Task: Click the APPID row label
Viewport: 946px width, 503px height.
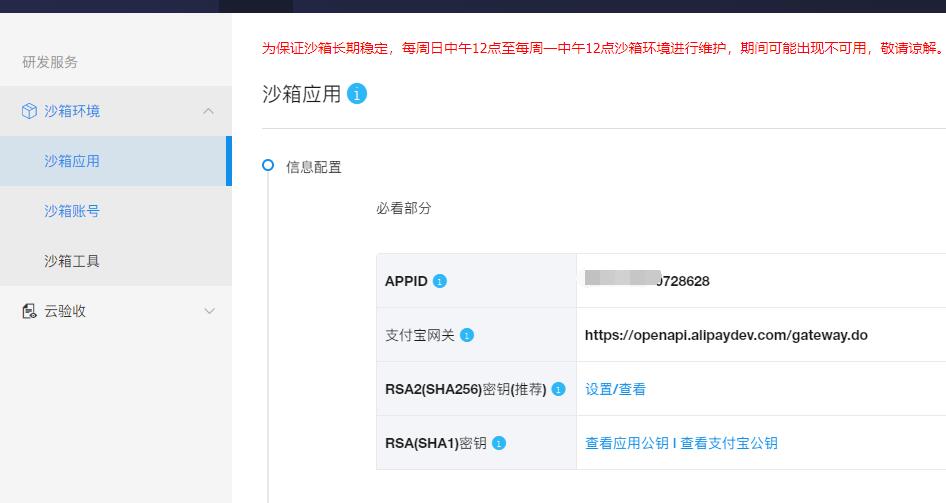Action: tap(406, 281)
